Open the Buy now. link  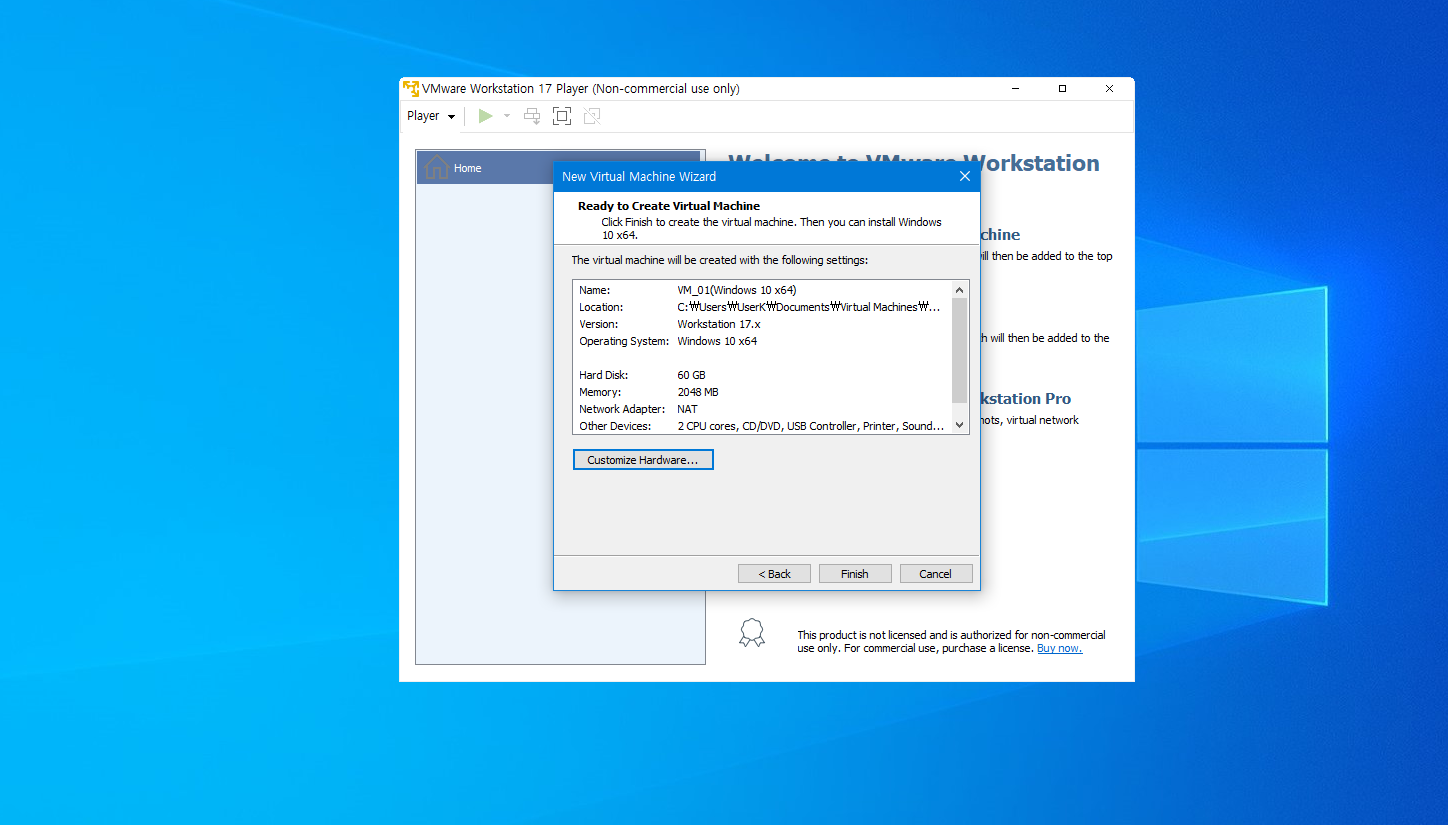[x=1059, y=648]
